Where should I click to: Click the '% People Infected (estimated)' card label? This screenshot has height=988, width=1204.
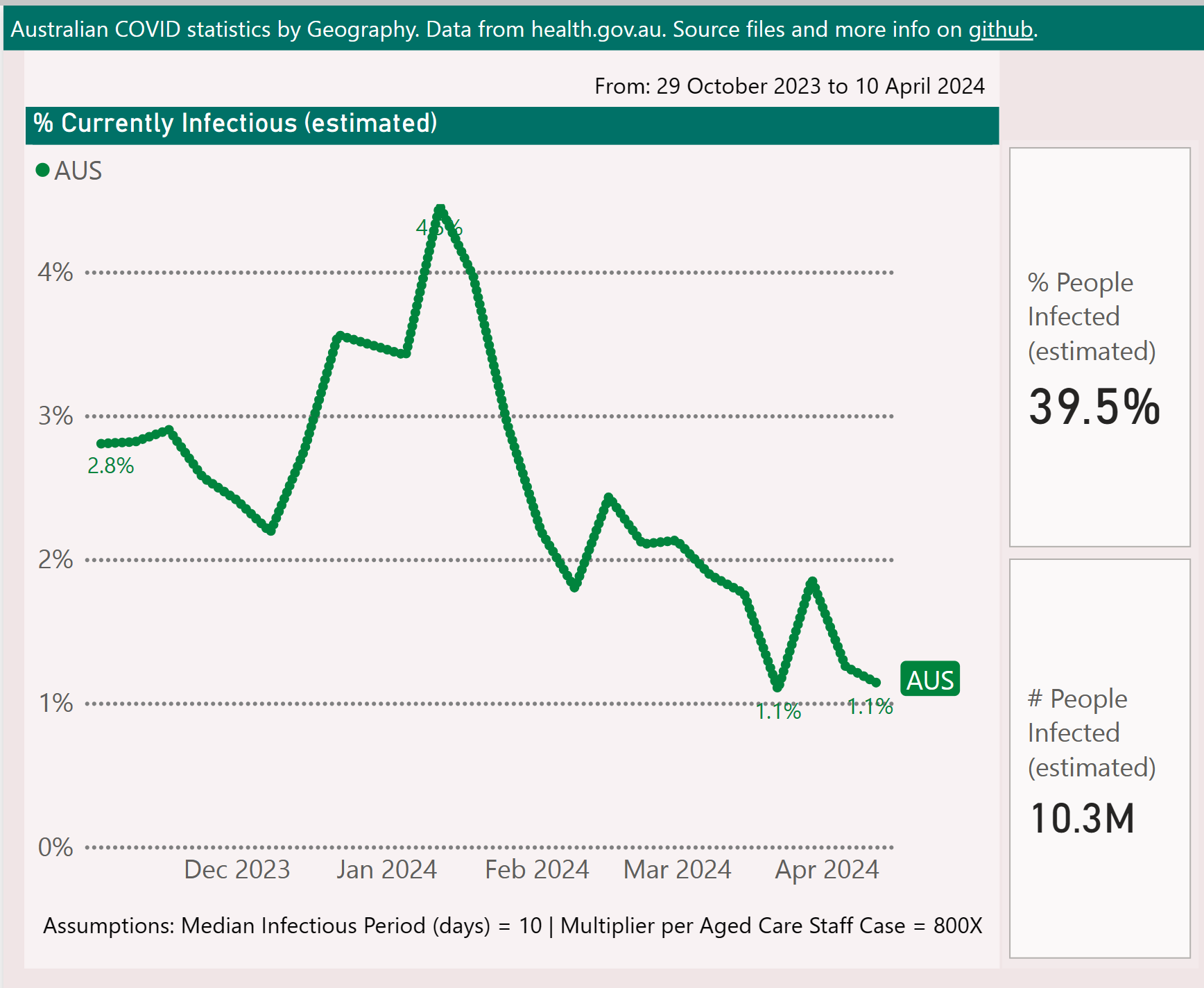point(1092,316)
